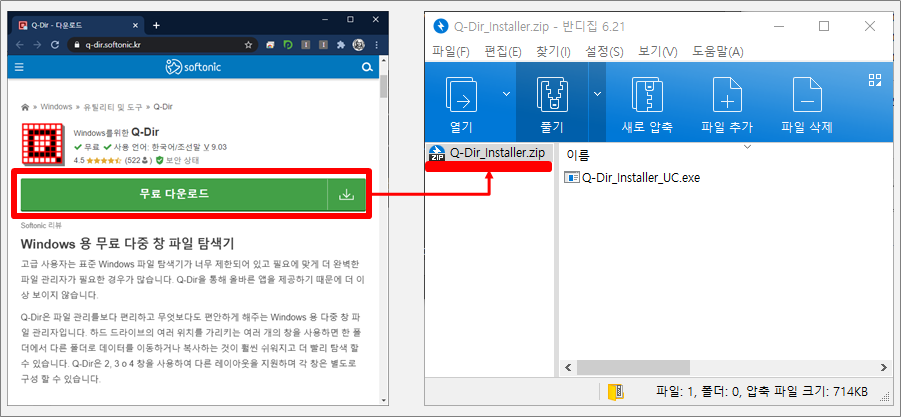Open the 설정(S) menu

click(x=604, y=52)
